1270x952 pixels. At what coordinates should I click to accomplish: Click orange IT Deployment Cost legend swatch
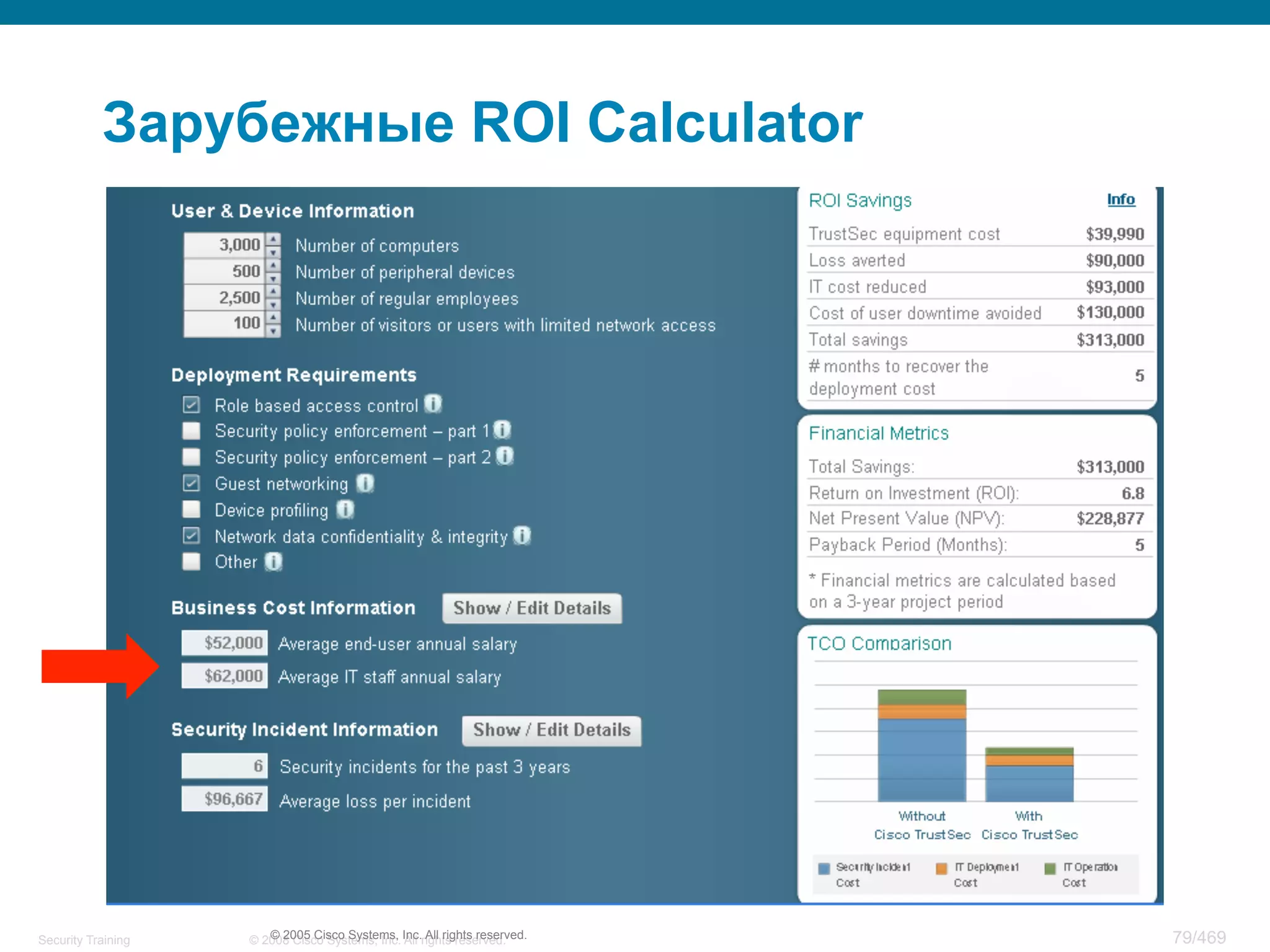pos(941,868)
